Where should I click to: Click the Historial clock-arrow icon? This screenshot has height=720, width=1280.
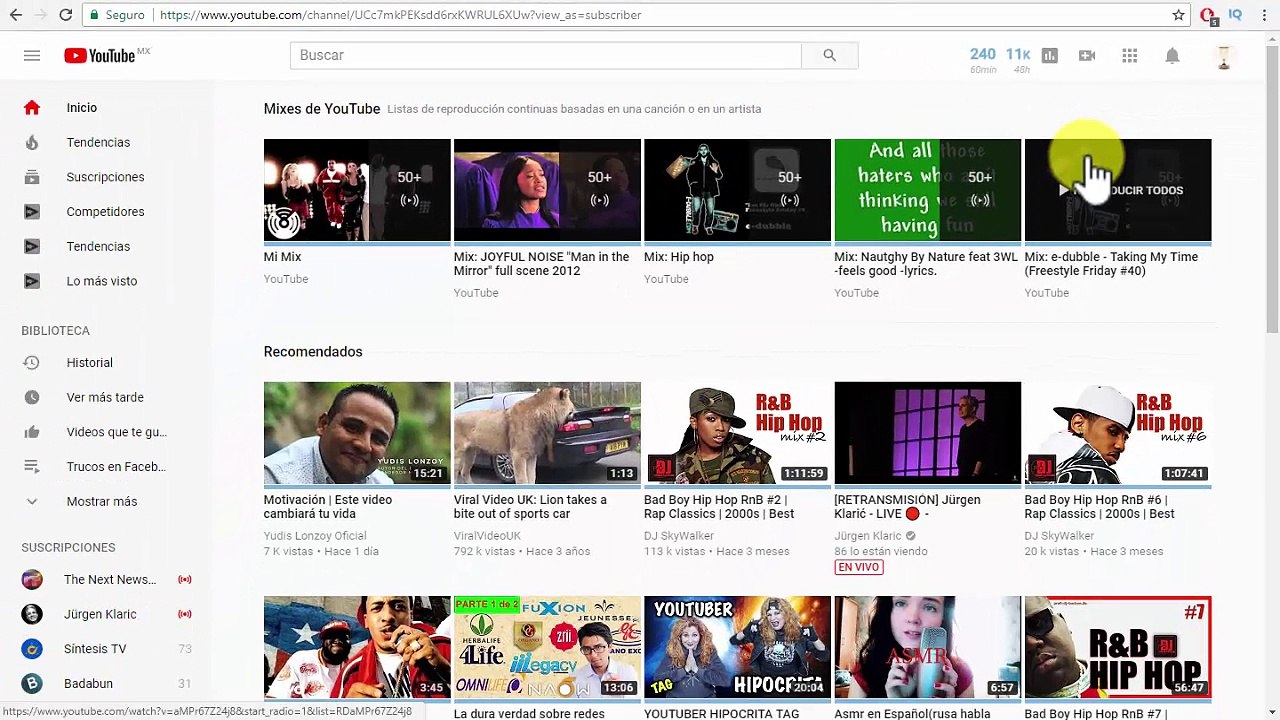point(32,363)
